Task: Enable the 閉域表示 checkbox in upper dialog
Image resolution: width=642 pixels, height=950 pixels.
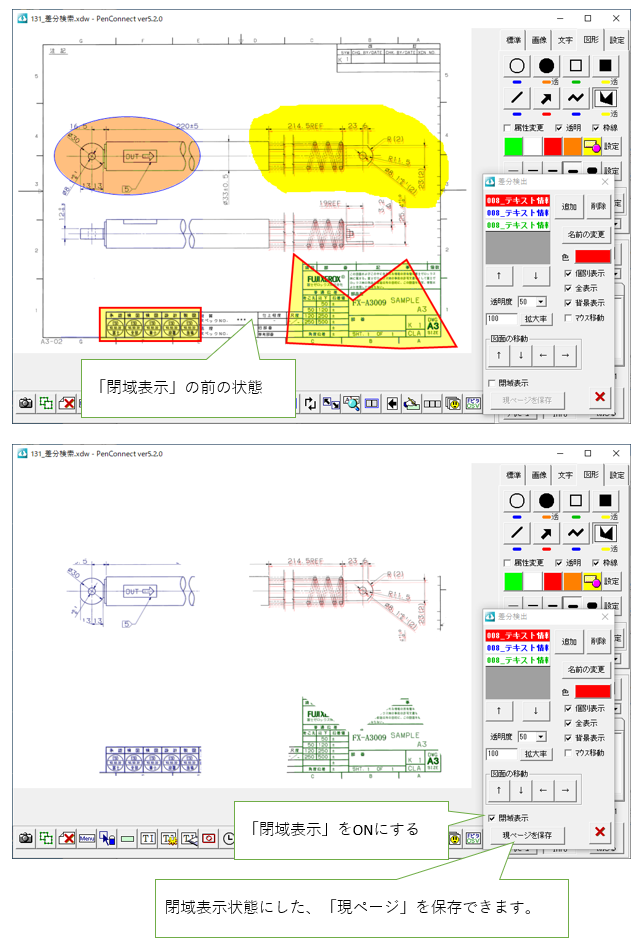Action: [x=491, y=382]
